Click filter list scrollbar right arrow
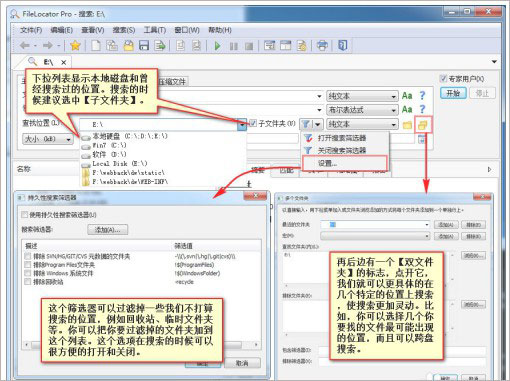510x381 pixels. 256,345
